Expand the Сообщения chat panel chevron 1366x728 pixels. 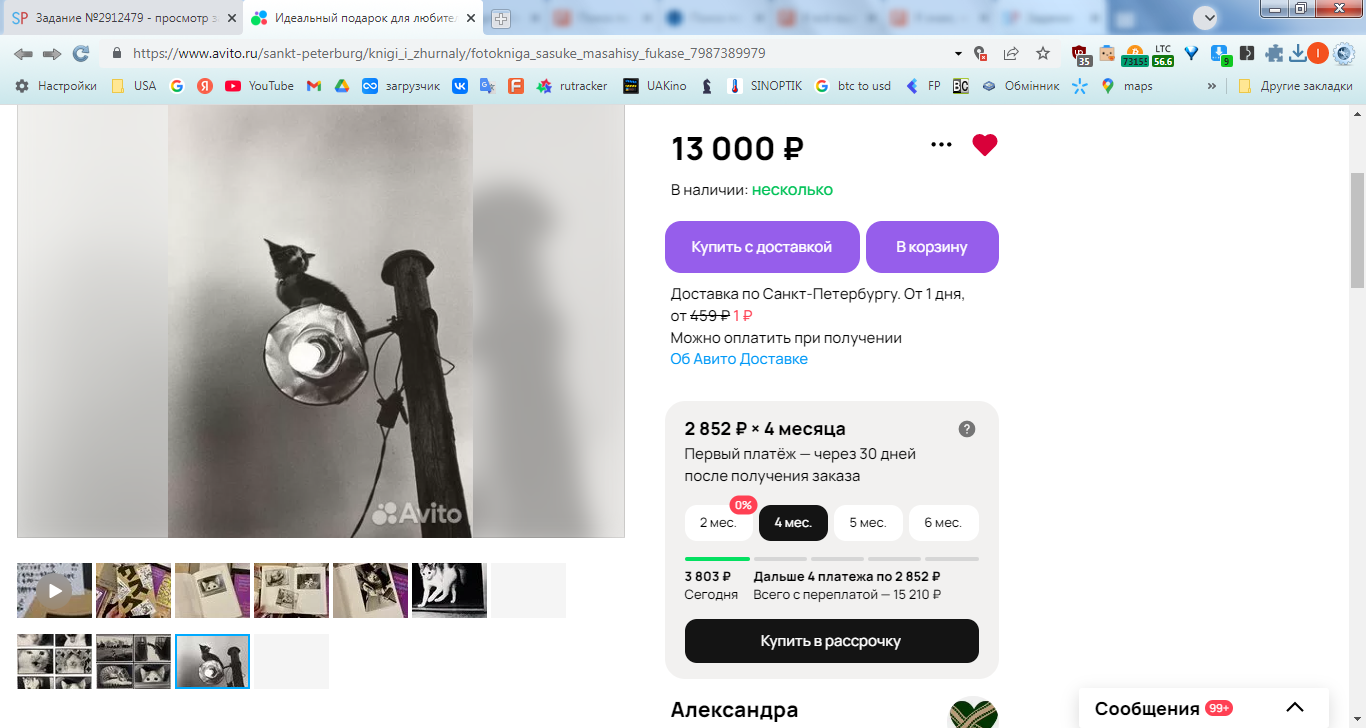tap(1295, 708)
